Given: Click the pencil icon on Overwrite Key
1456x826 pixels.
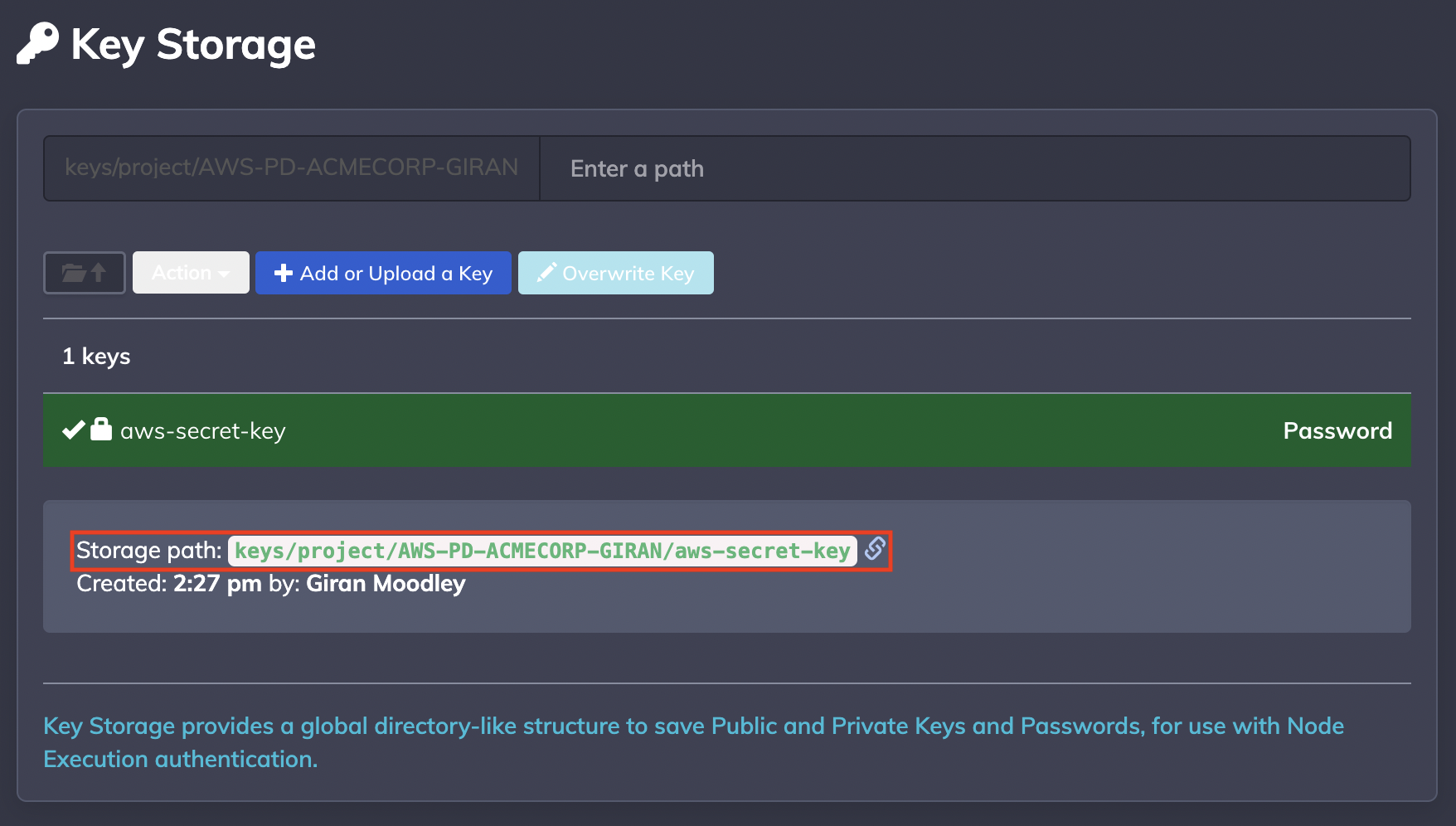Looking at the screenshot, I should 546,272.
